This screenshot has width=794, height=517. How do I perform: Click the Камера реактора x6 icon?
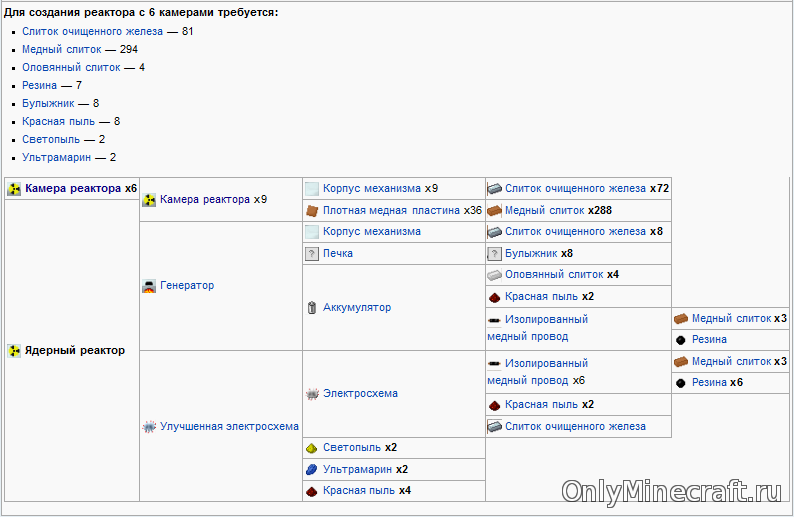pos(14,189)
